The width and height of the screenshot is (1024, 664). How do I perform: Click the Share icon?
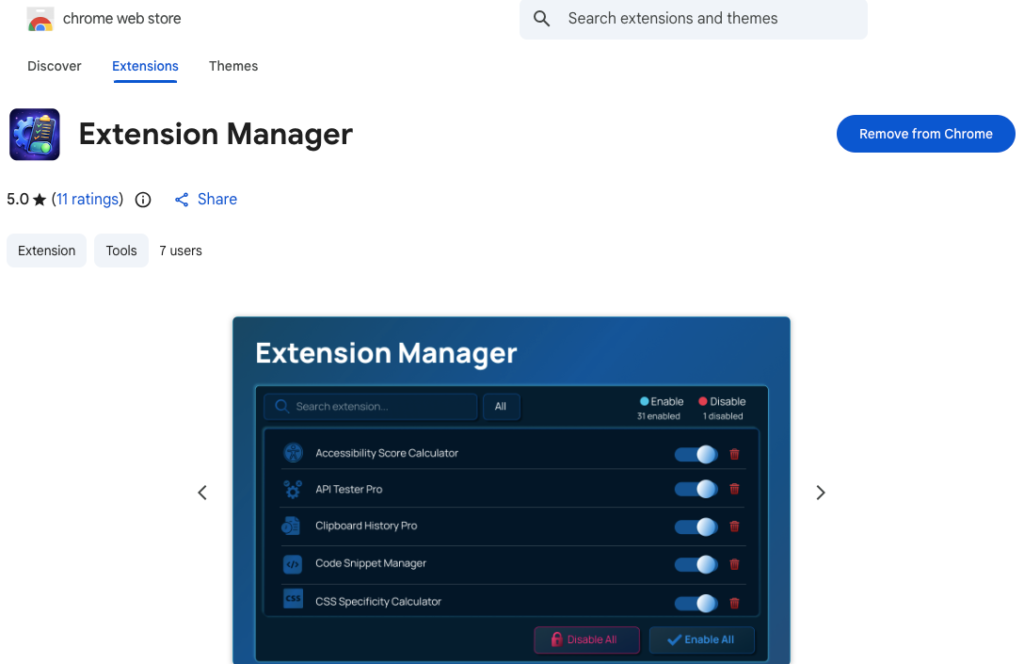coord(182,200)
